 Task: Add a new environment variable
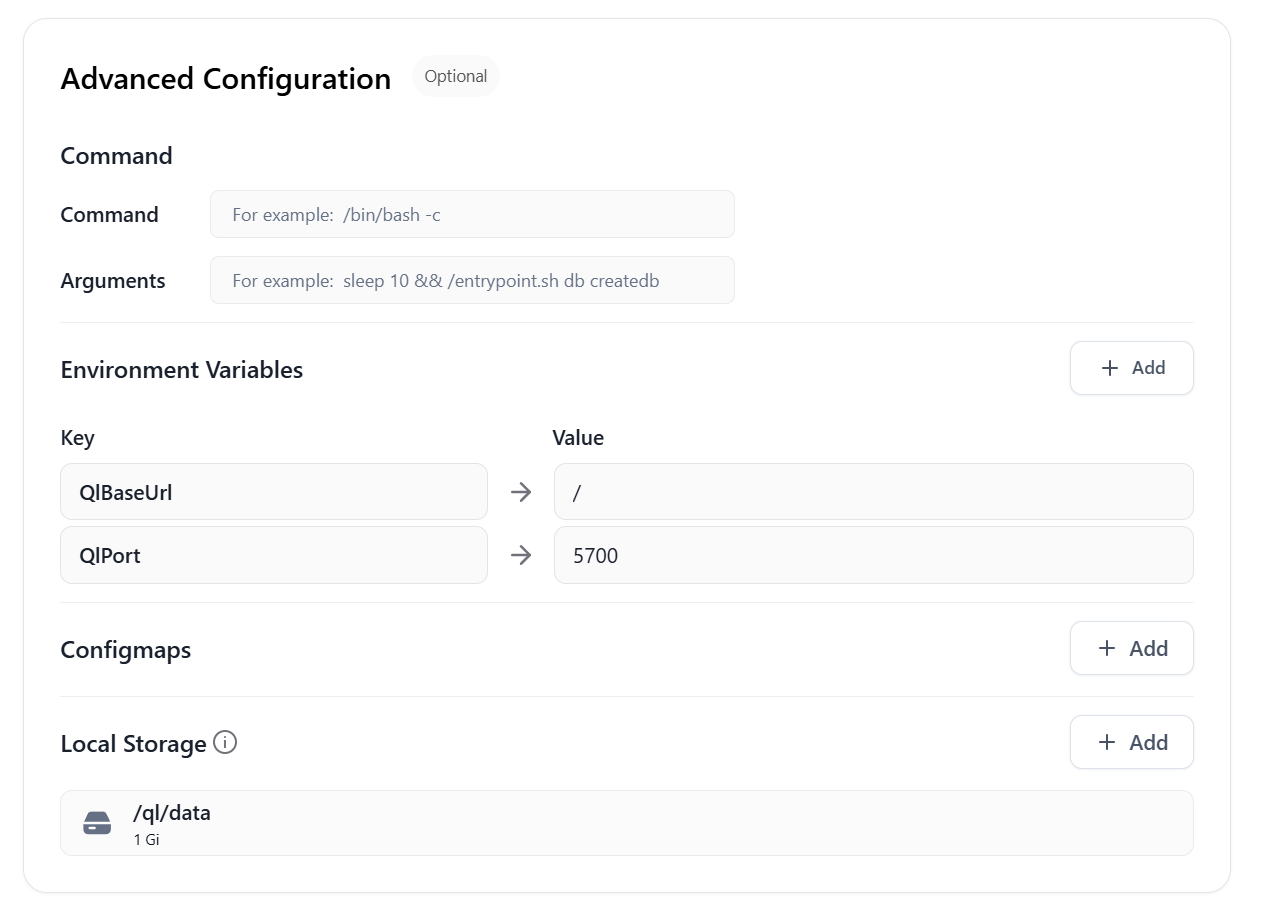click(x=1131, y=368)
